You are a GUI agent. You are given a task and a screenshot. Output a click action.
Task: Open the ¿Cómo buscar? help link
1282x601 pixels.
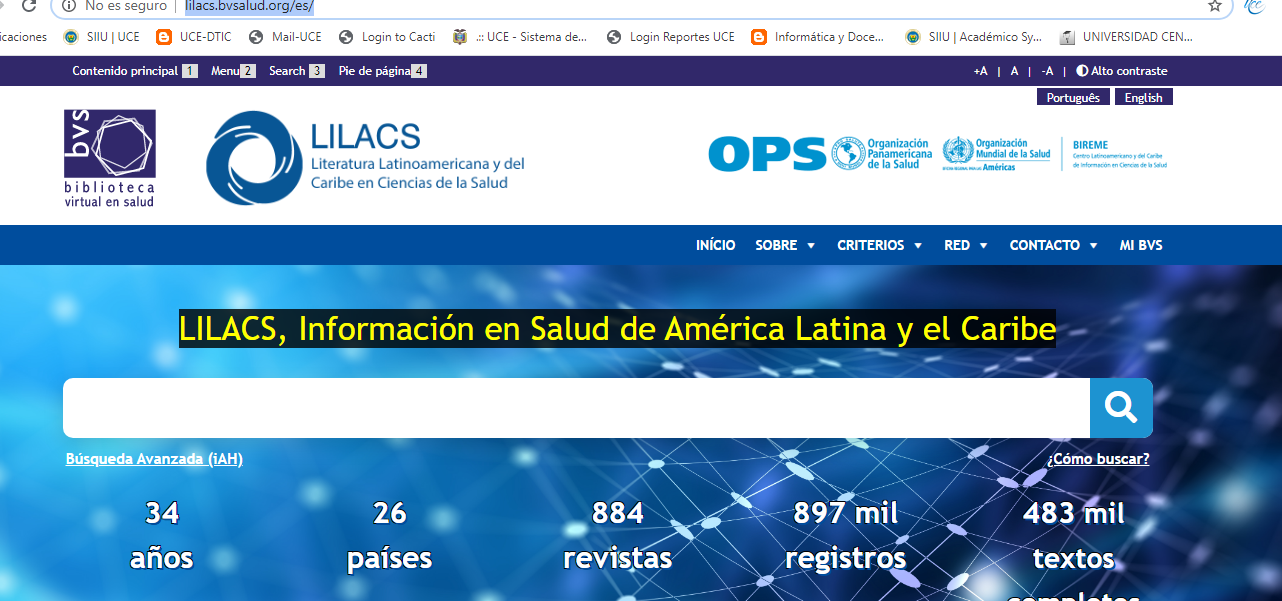coord(1098,459)
